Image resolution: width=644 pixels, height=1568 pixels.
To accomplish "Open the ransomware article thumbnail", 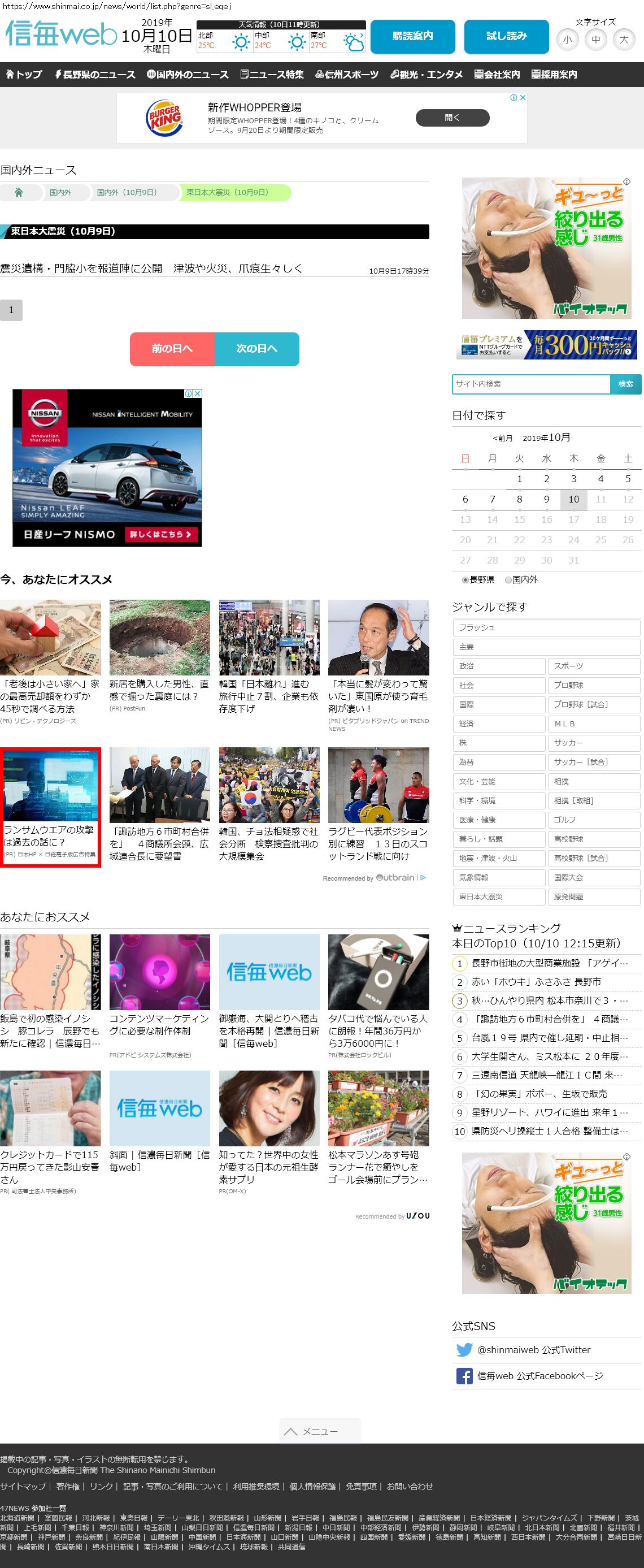I will pyautogui.click(x=50, y=785).
